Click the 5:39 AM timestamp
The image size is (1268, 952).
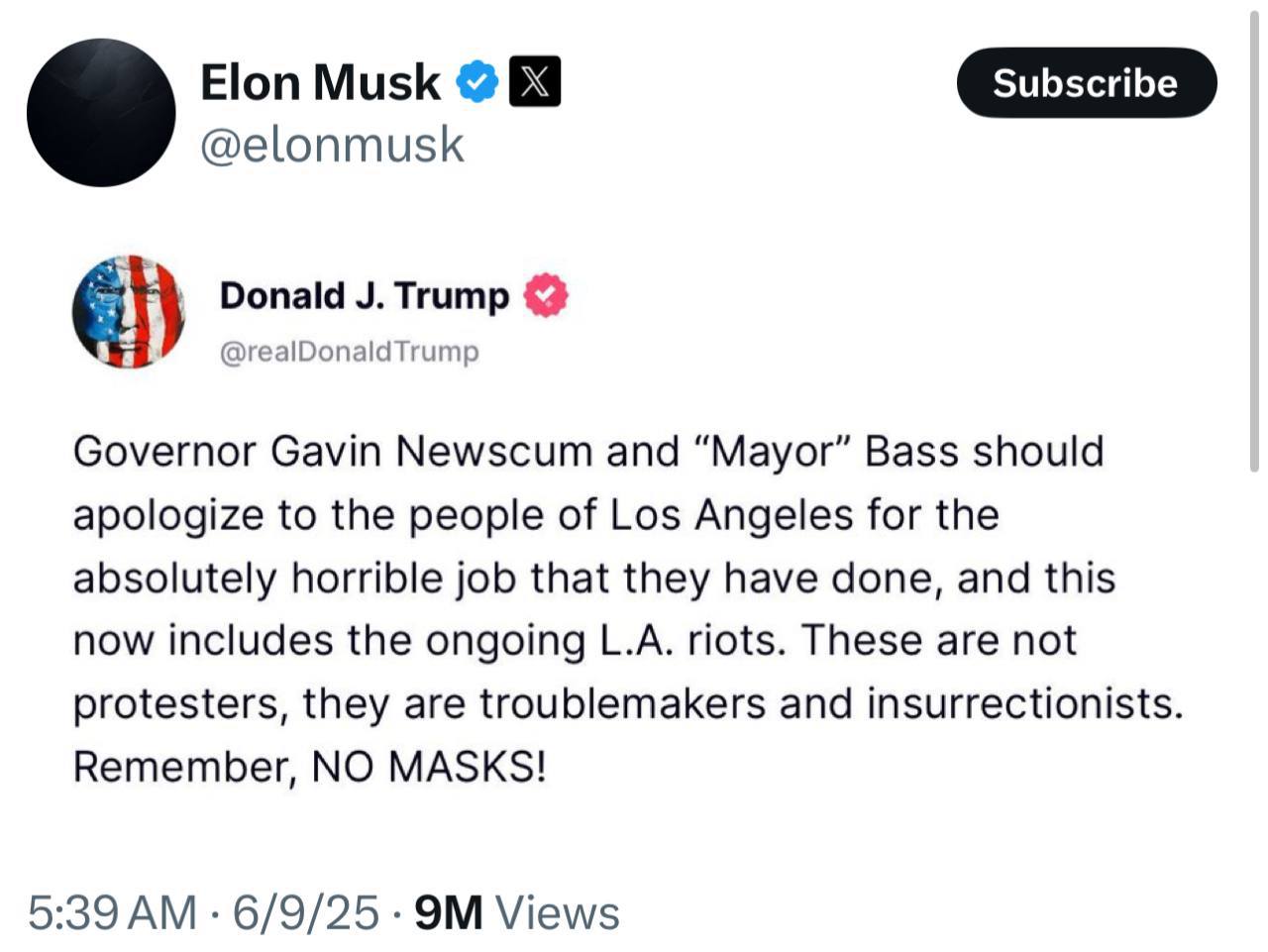[112, 912]
